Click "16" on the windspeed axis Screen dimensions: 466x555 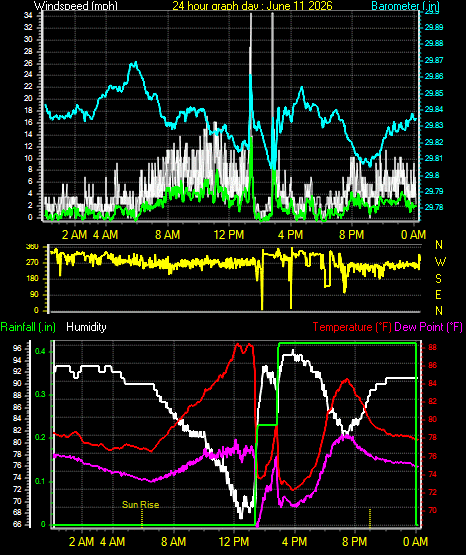28,123
